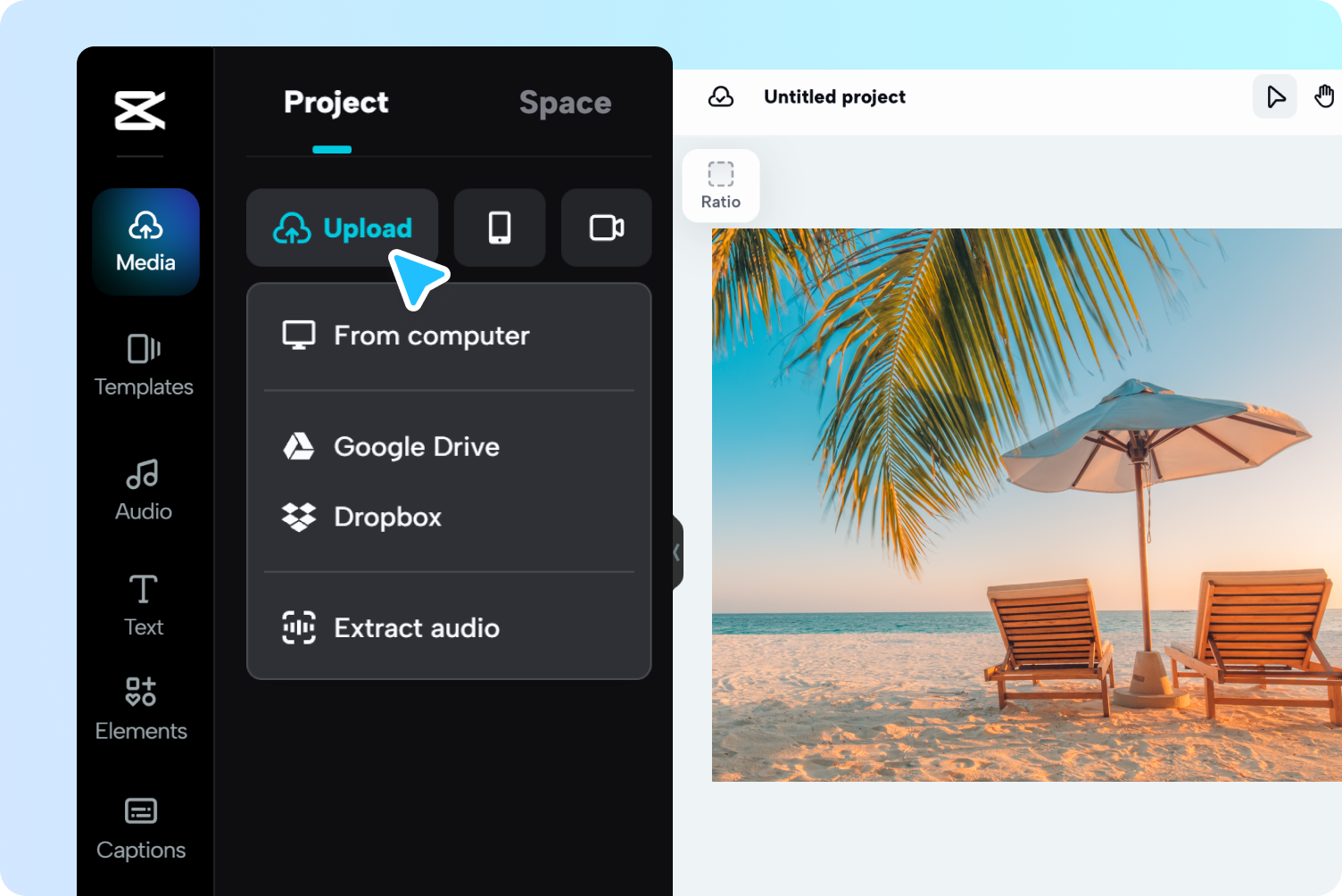Viewport: 1342px width, 896px height.
Task: Click the CapCut logo
Action: click(x=139, y=109)
